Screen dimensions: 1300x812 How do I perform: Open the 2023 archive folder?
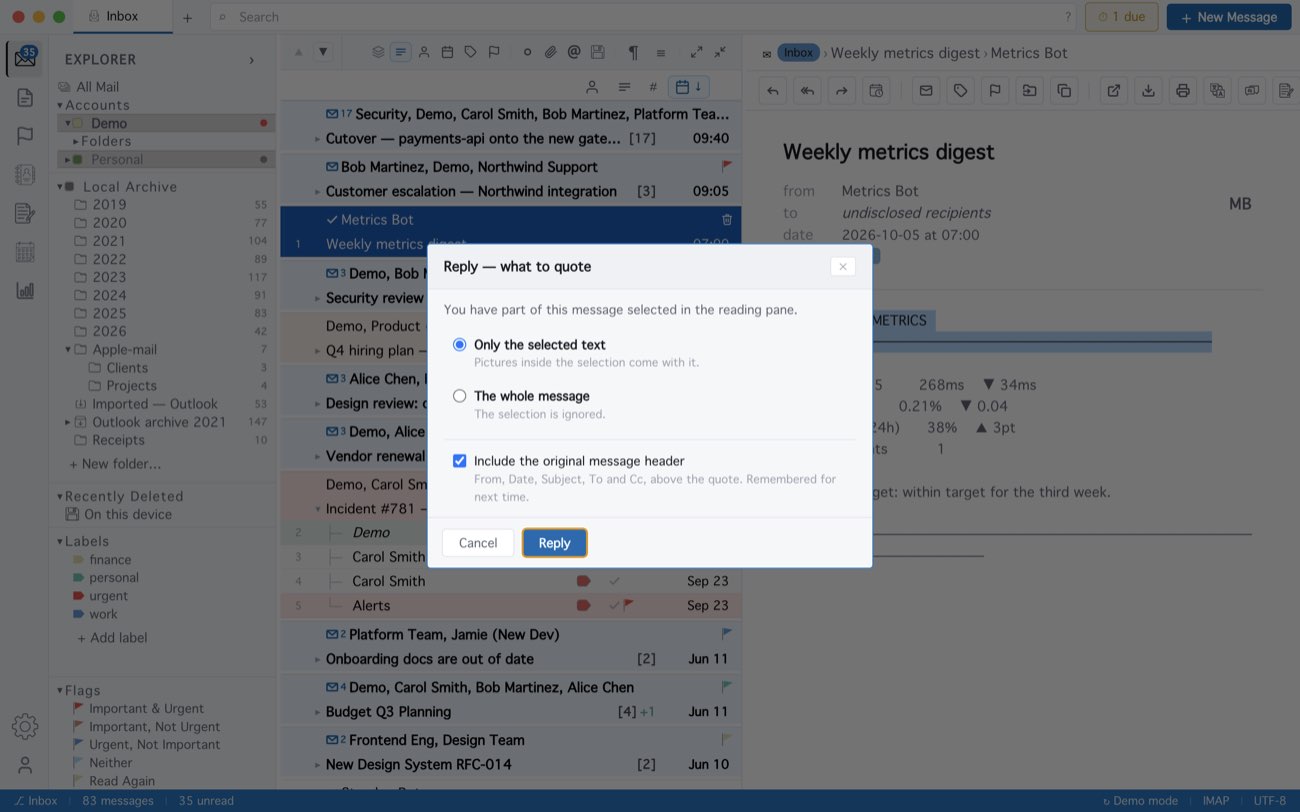point(109,277)
